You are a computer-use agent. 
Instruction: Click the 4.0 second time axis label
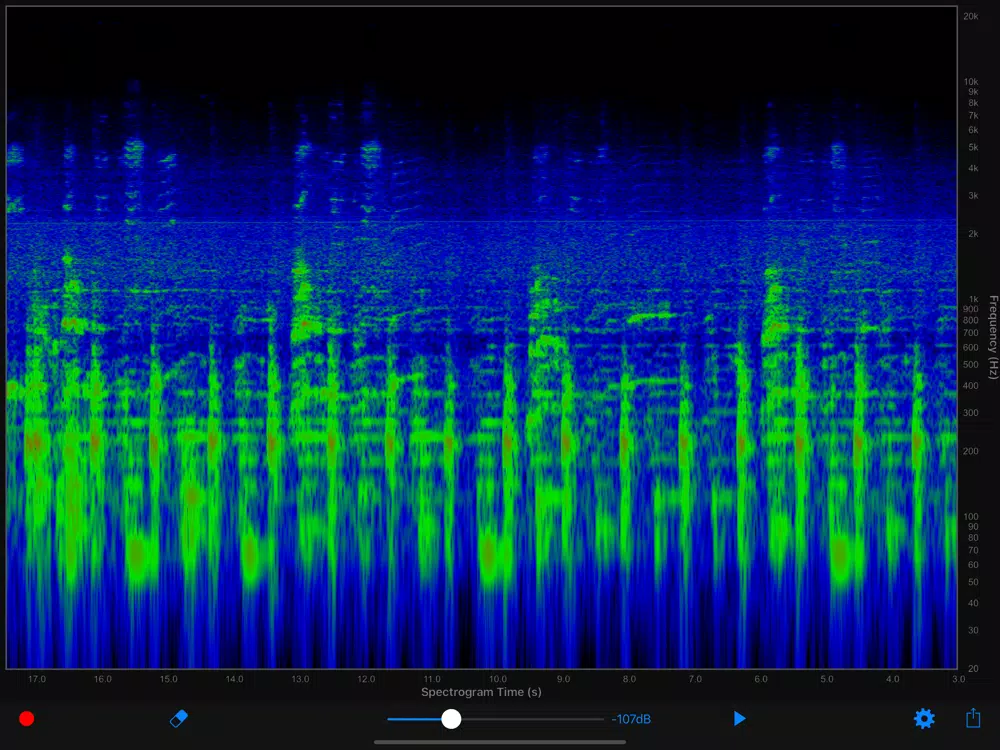893,679
